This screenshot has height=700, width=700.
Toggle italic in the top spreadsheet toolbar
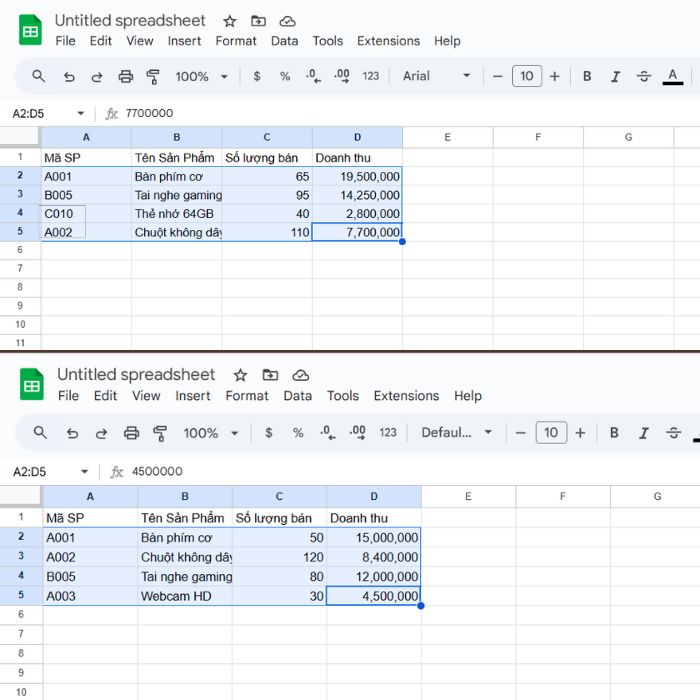tap(616, 77)
